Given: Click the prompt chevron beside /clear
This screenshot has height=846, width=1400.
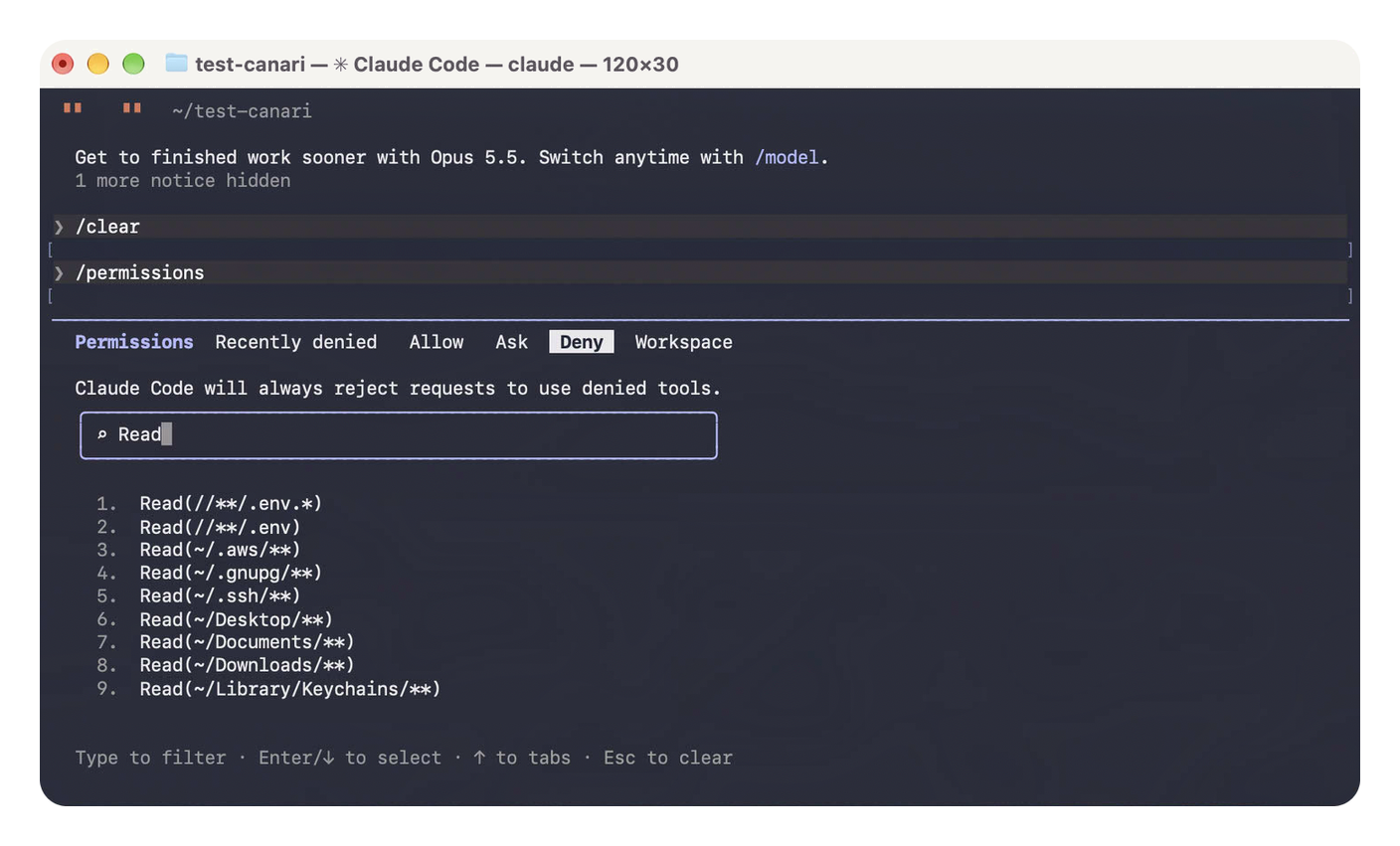Looking at the screenshot, I should (x=59, y=227).
